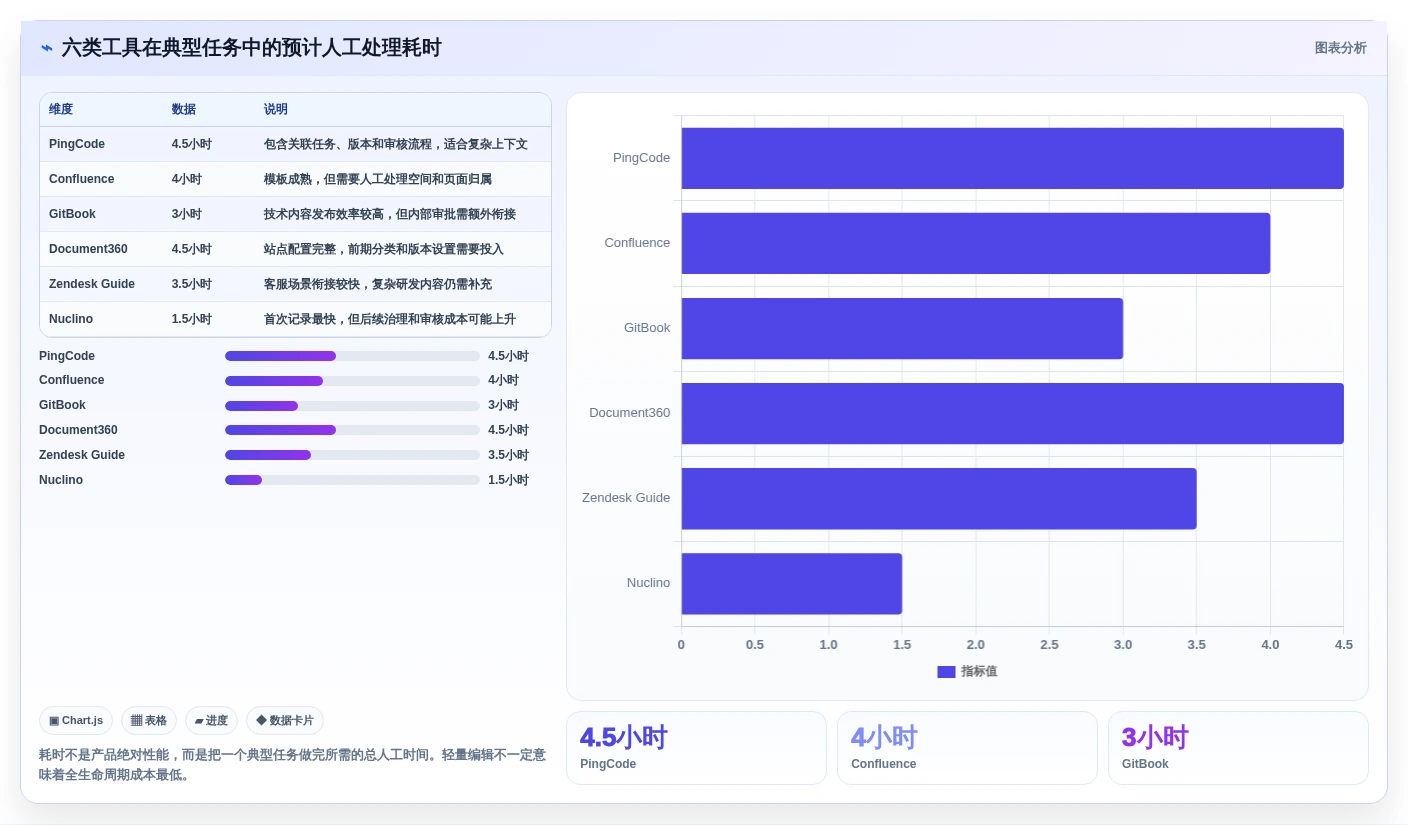Click the Nuclino y-axis label
The image size is (1408, 825).
648,583
